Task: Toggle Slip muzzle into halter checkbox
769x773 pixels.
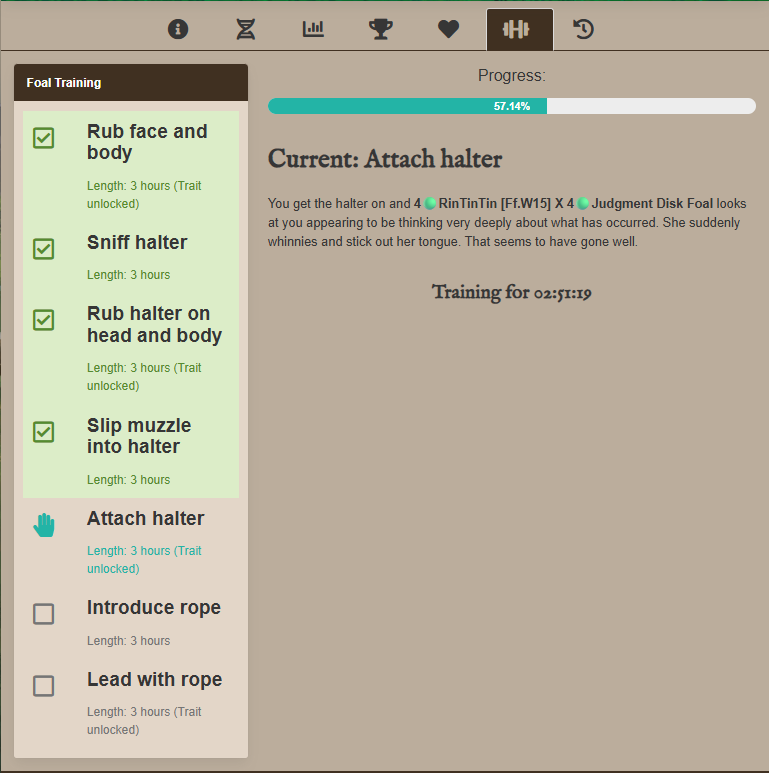Action: (43, 432)
